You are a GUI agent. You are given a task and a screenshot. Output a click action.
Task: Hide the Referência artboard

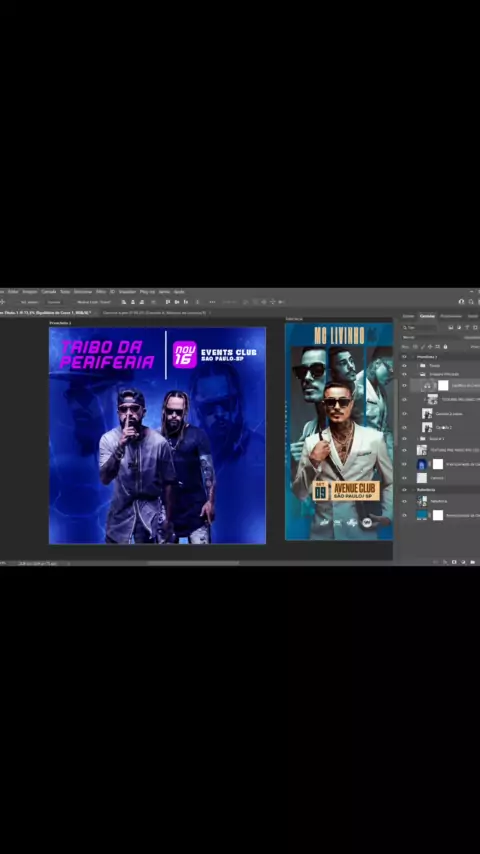pyautogui.click(x=404, y=490)
